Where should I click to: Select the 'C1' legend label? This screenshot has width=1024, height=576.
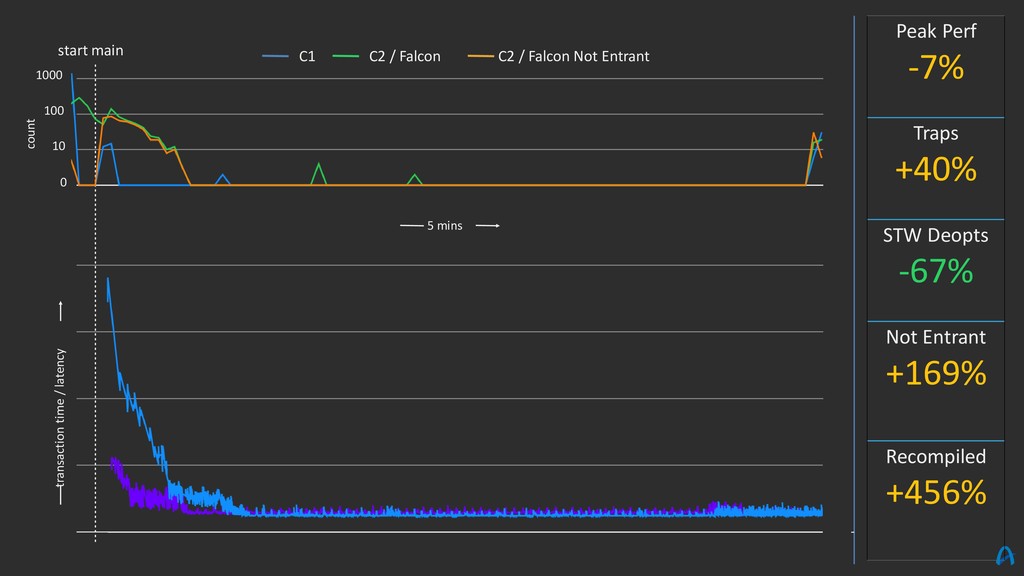(307, 57)
